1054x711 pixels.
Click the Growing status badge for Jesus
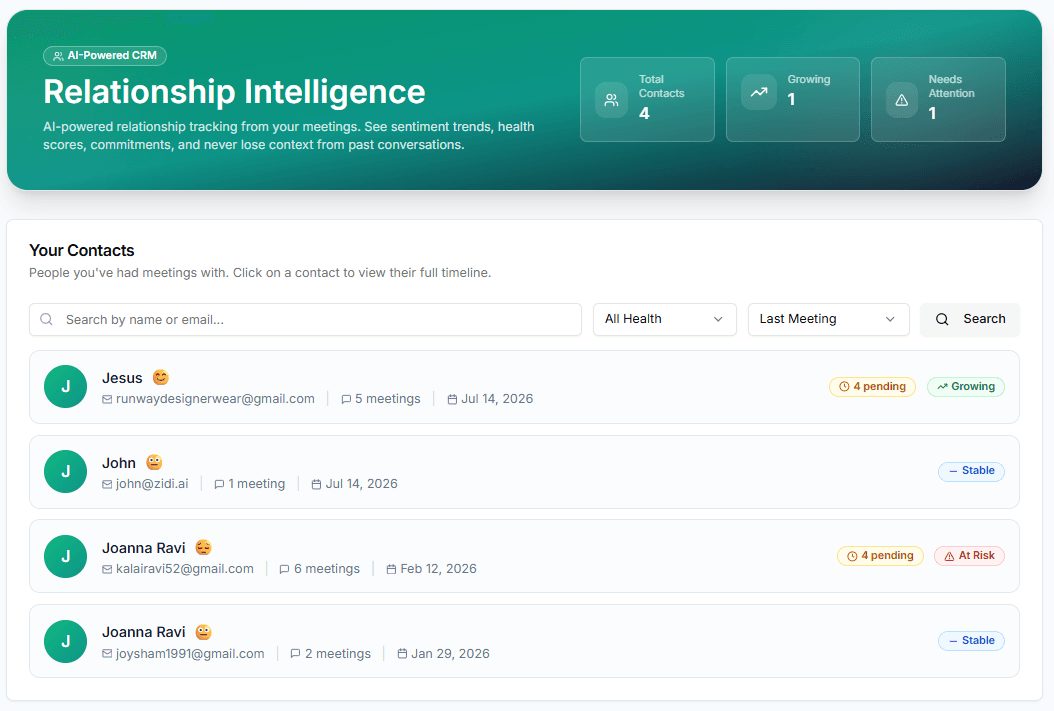click(x=966, y=386)
